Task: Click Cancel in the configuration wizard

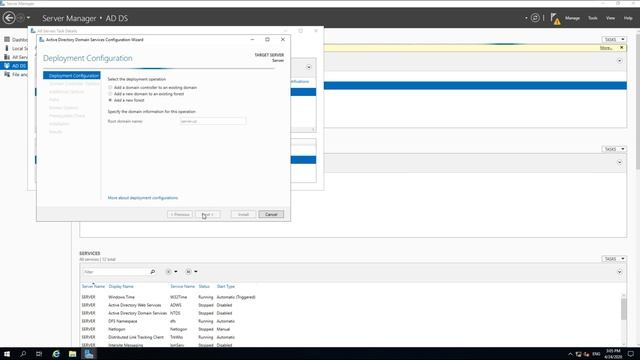Action: pyautogui.click(x=271, y=214)
